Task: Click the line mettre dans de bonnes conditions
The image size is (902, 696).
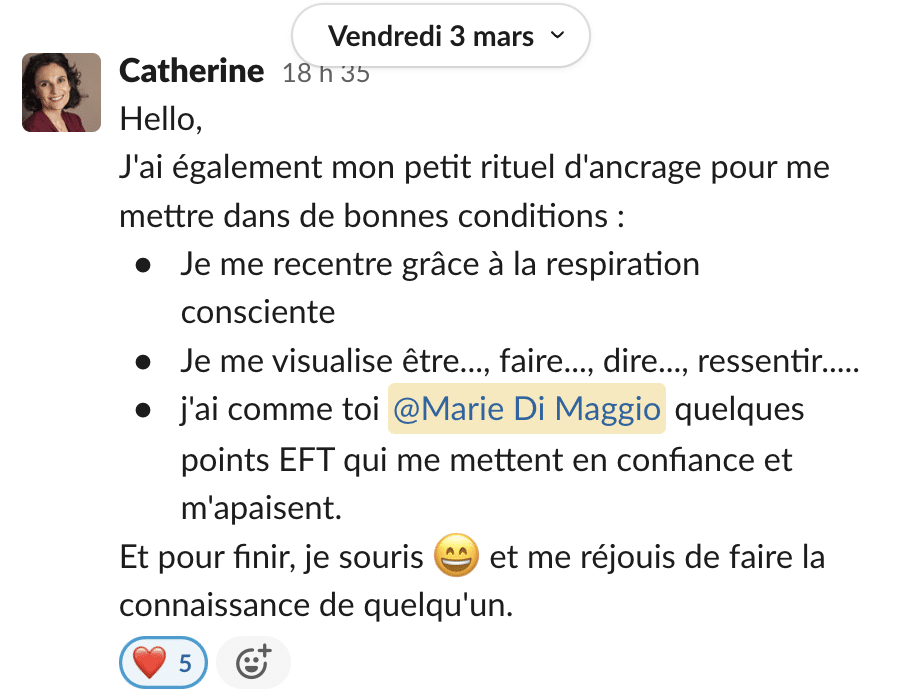Action: point(372,216)
